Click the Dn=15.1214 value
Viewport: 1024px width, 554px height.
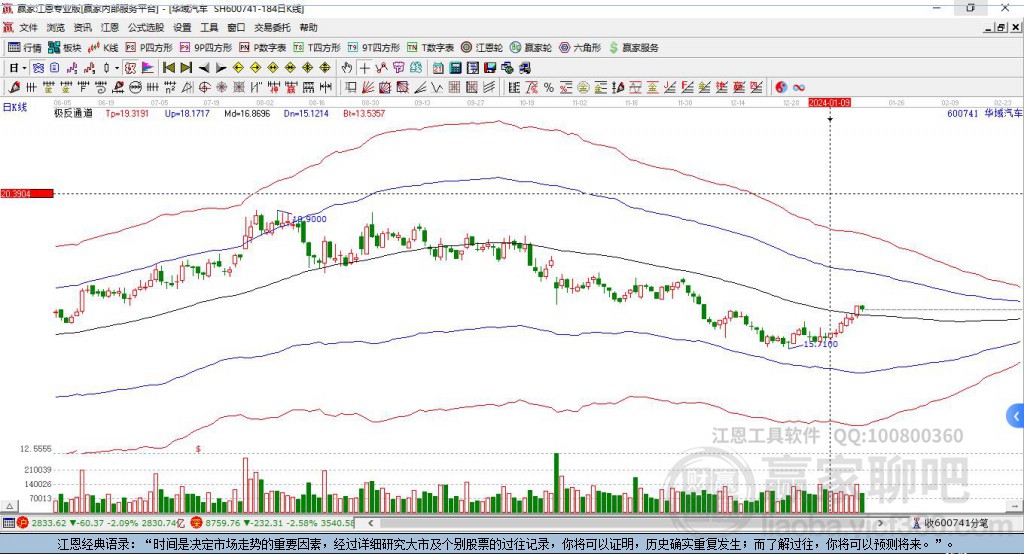(306, 113)
